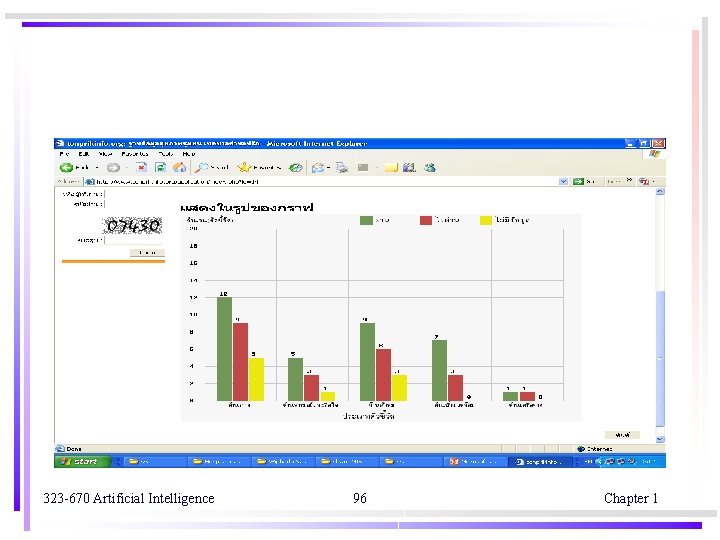Click the Windows flag throbber logo

pos(654,154)
